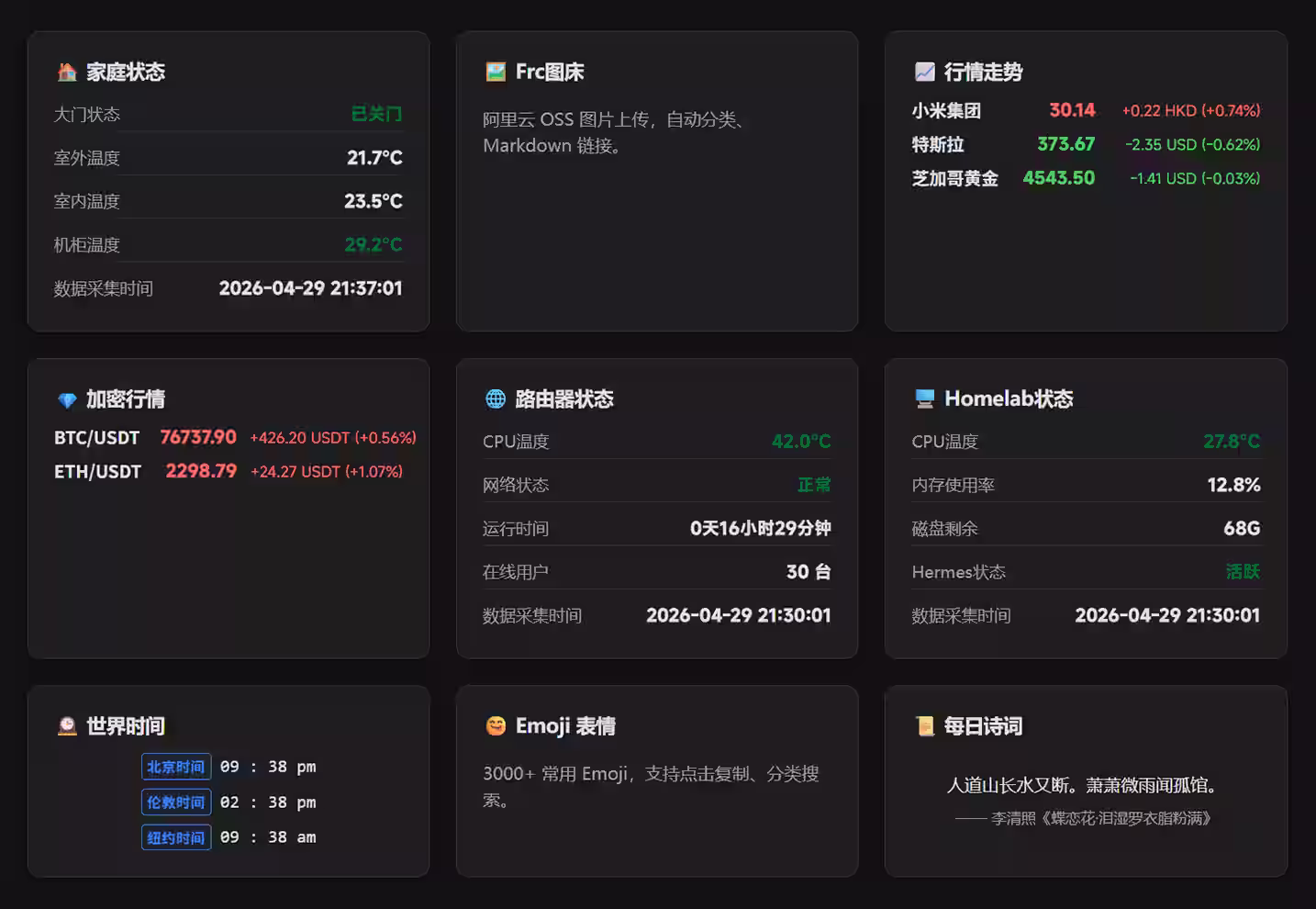The width and height of the screenshot is (1316, 909).
Task: Click the smiley icon next to Emoji 表情
Action: click(496, 726)
